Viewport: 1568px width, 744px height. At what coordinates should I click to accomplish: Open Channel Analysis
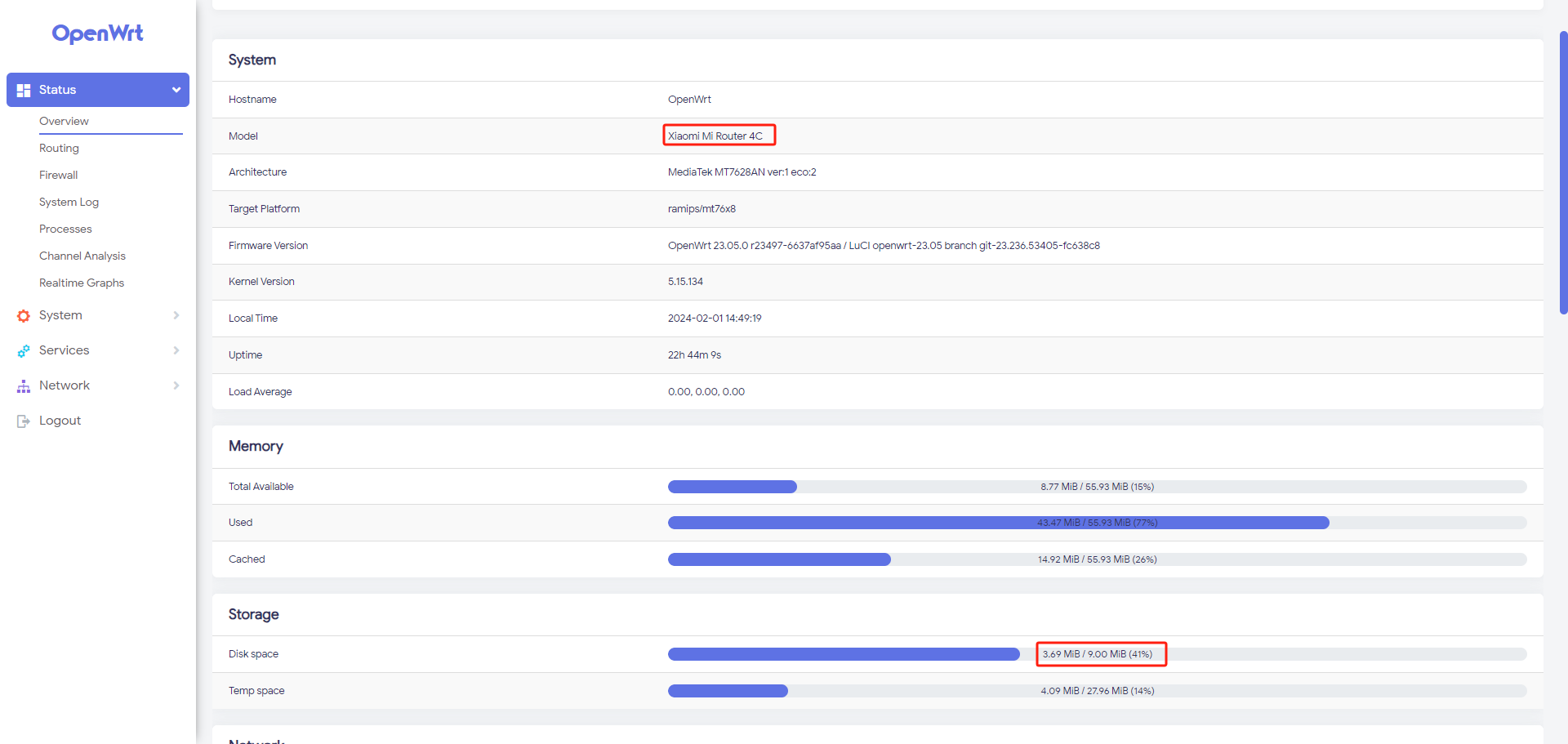click(x=82, y=256)
